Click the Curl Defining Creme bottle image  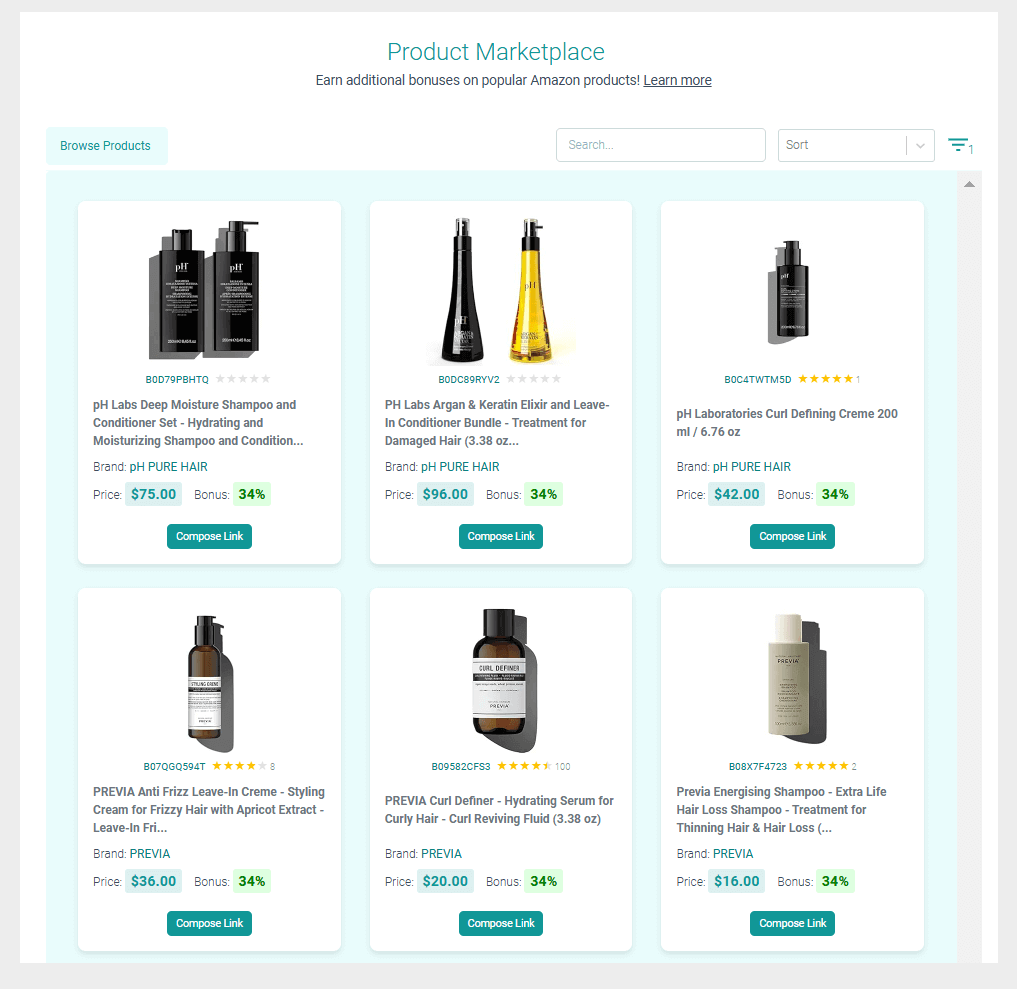click(x=789, y=292)
